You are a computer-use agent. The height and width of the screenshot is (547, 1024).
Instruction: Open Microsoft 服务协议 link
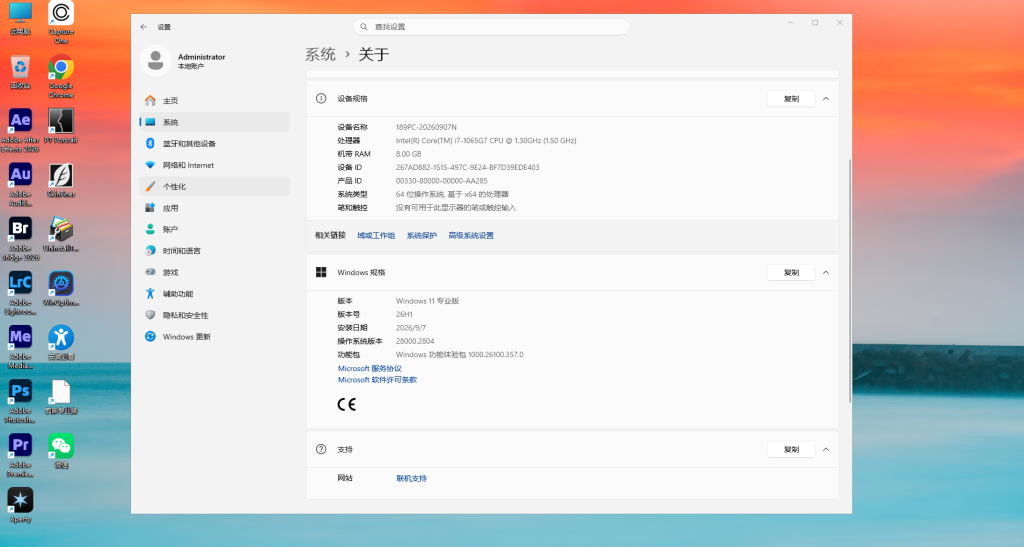[x=370, y=369]
